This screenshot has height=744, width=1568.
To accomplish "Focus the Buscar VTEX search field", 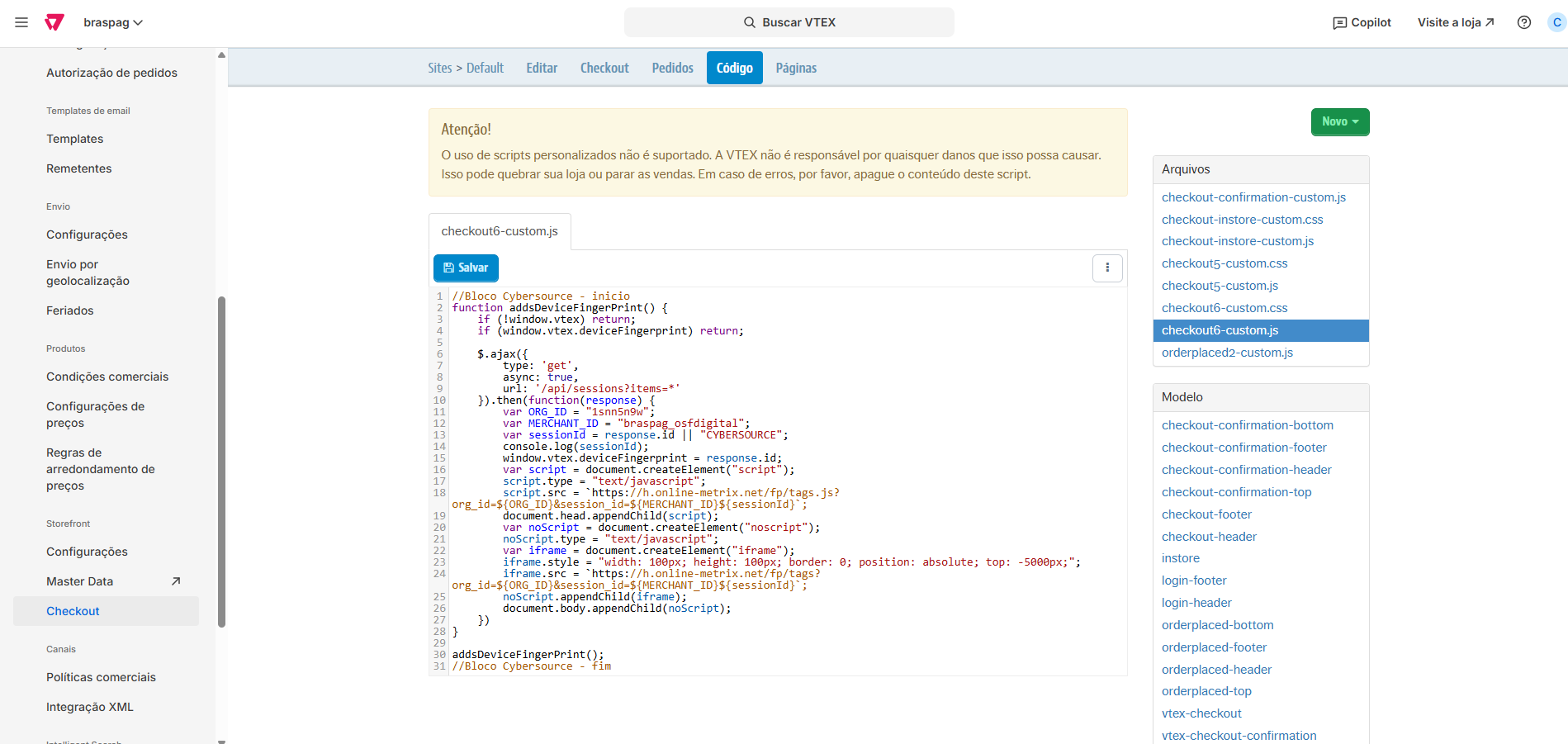I will tap(789, 22).
